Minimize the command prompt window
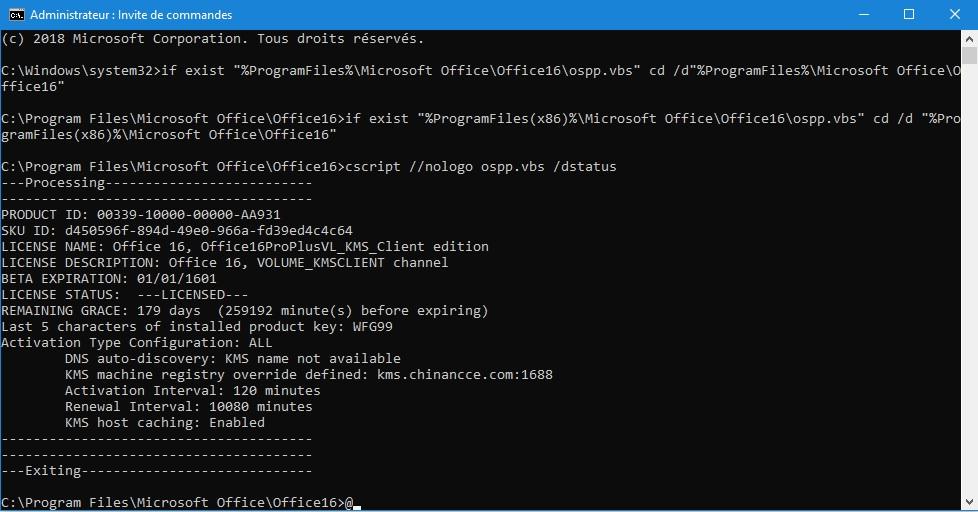 point(864,14)
